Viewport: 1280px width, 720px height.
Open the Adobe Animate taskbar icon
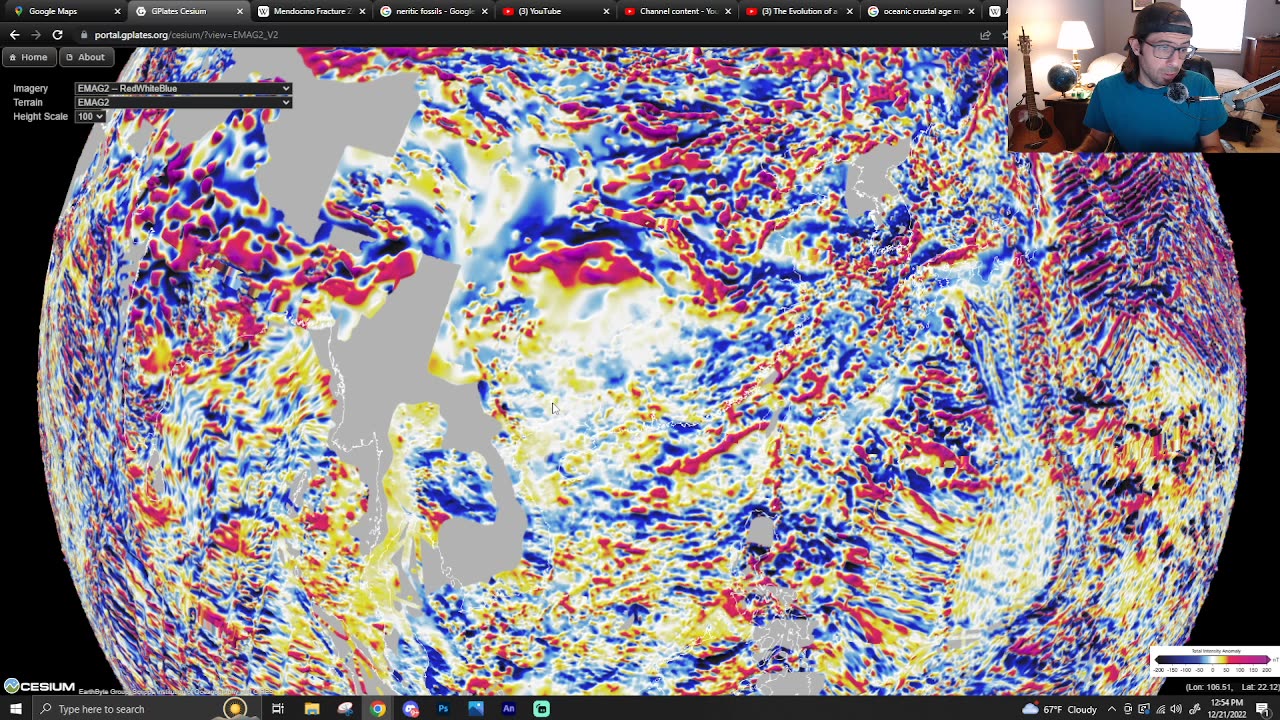508,709
